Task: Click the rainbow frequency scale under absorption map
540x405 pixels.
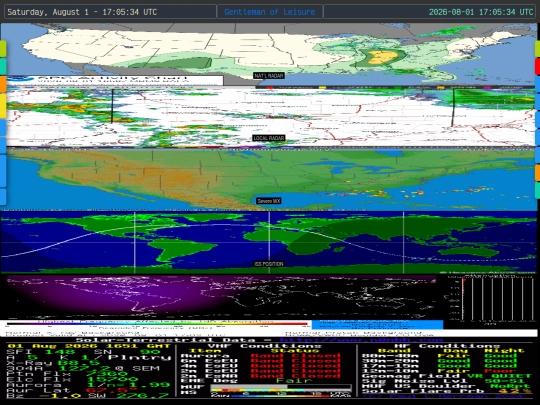Action: pyautogui.click(x=157, y=324)
